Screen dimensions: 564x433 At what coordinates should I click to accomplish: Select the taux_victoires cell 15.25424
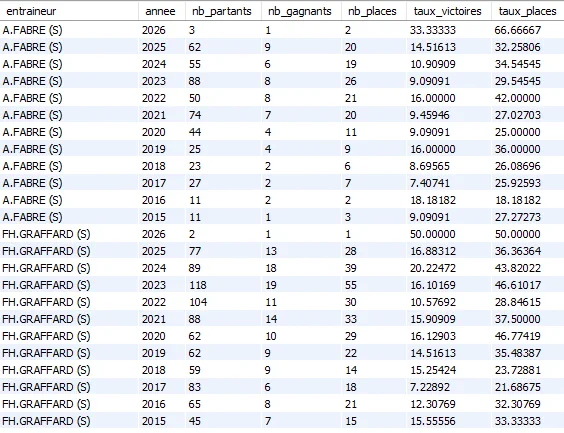pyautogui.click(x=449, y=370)
